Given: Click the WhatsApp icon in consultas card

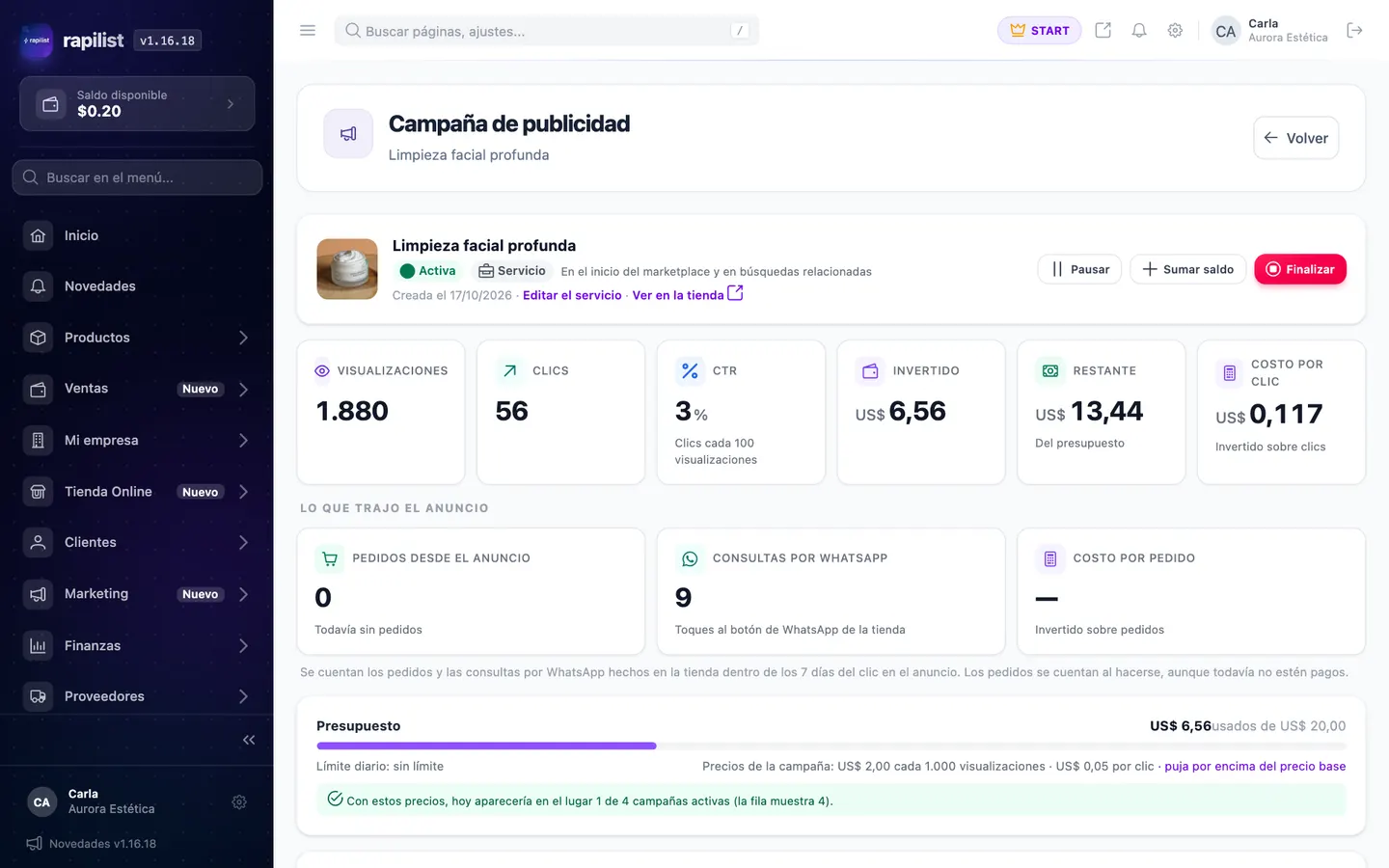Looking at the screenshot, I should click(x=690, y=558).
